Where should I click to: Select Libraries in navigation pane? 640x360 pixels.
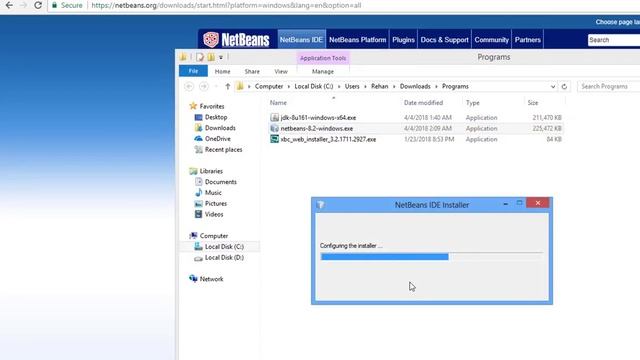tap(211, 171)
